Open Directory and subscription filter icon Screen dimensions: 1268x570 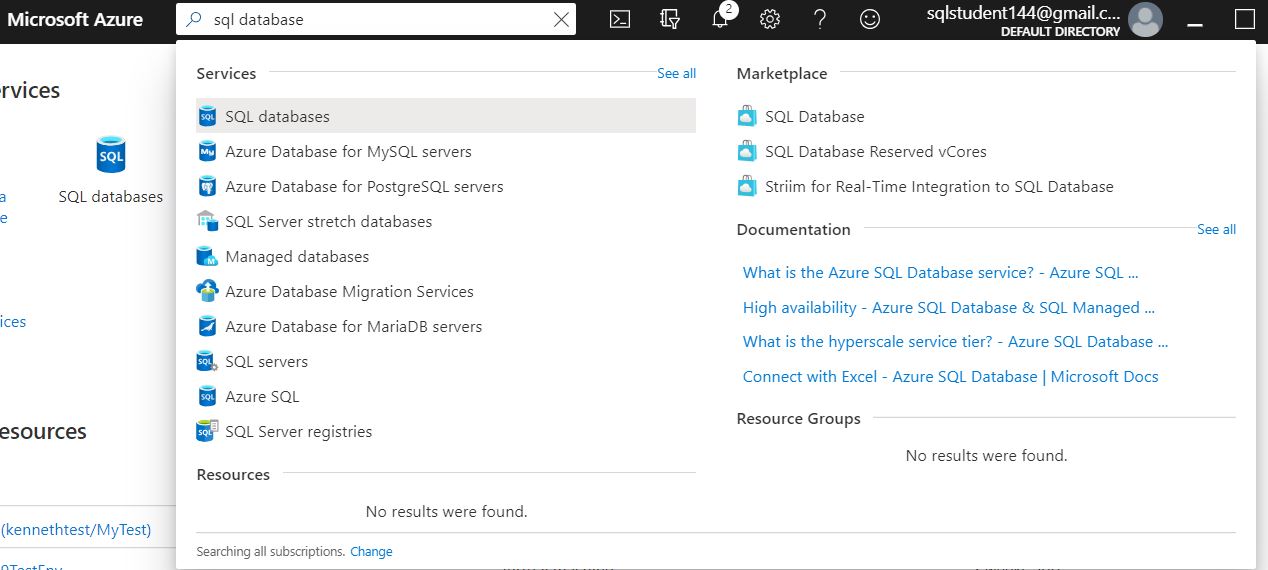[670, 19]
